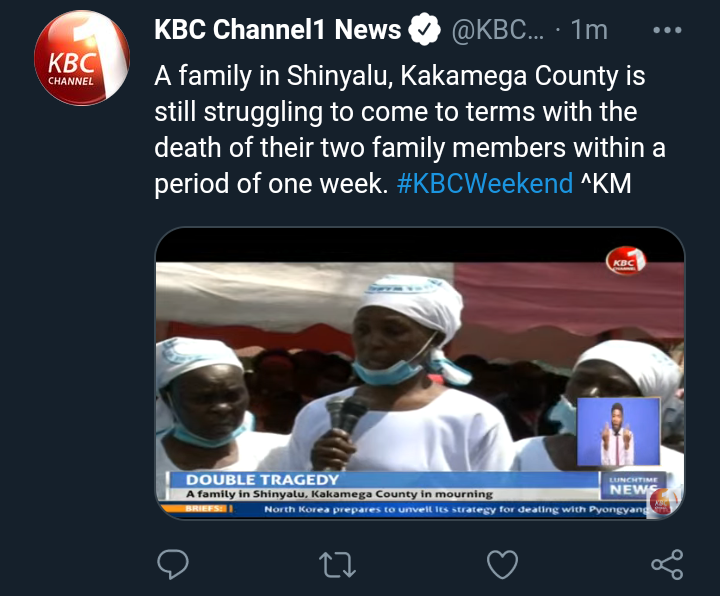Screen dimensions: 720x596
Task: Reply to the tweet via comment icon
Action: pos(173,564)
